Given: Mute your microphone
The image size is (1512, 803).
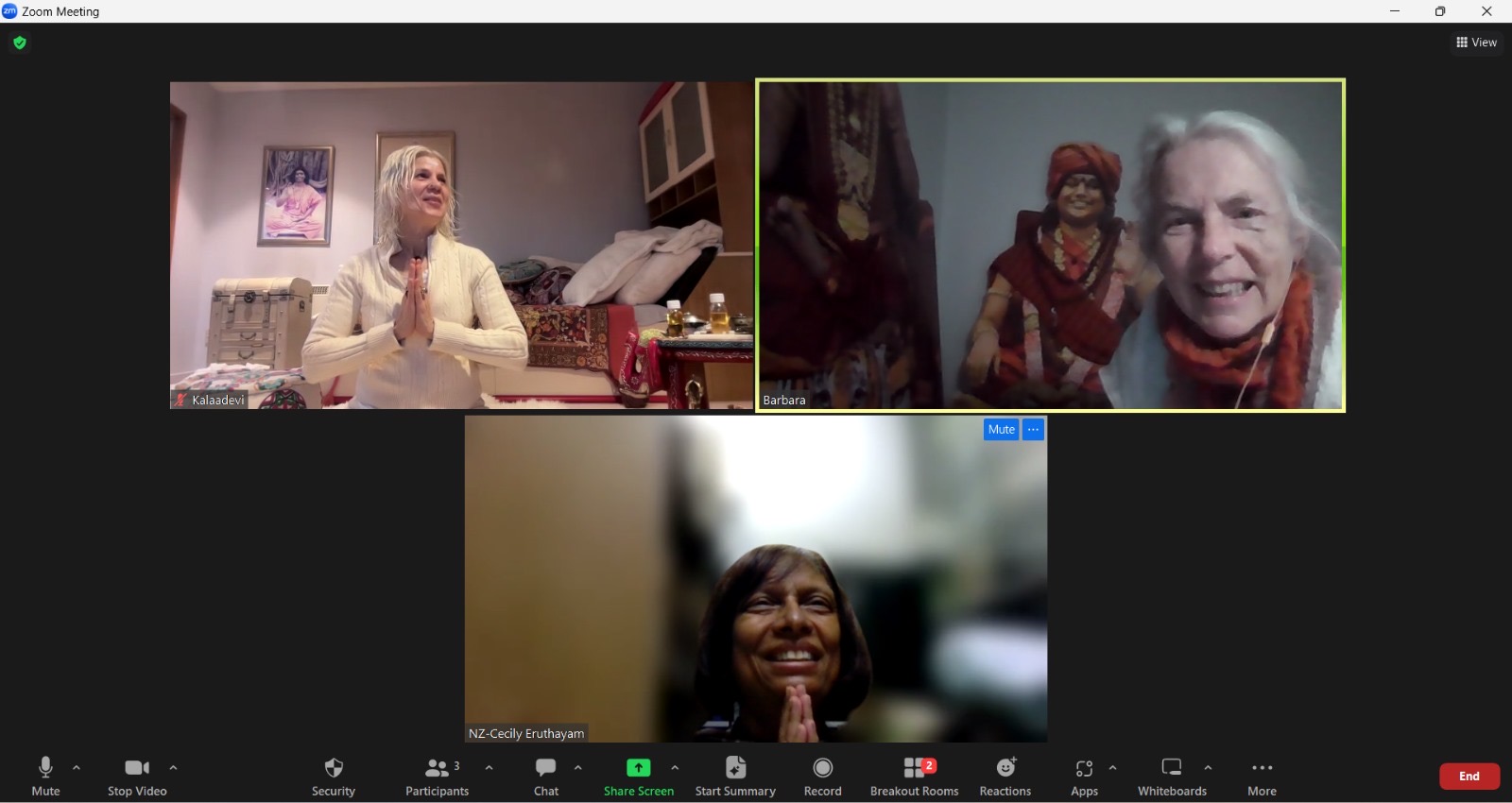Looking at the screenshot, I should pyautogui.click(x=45, y=776).
